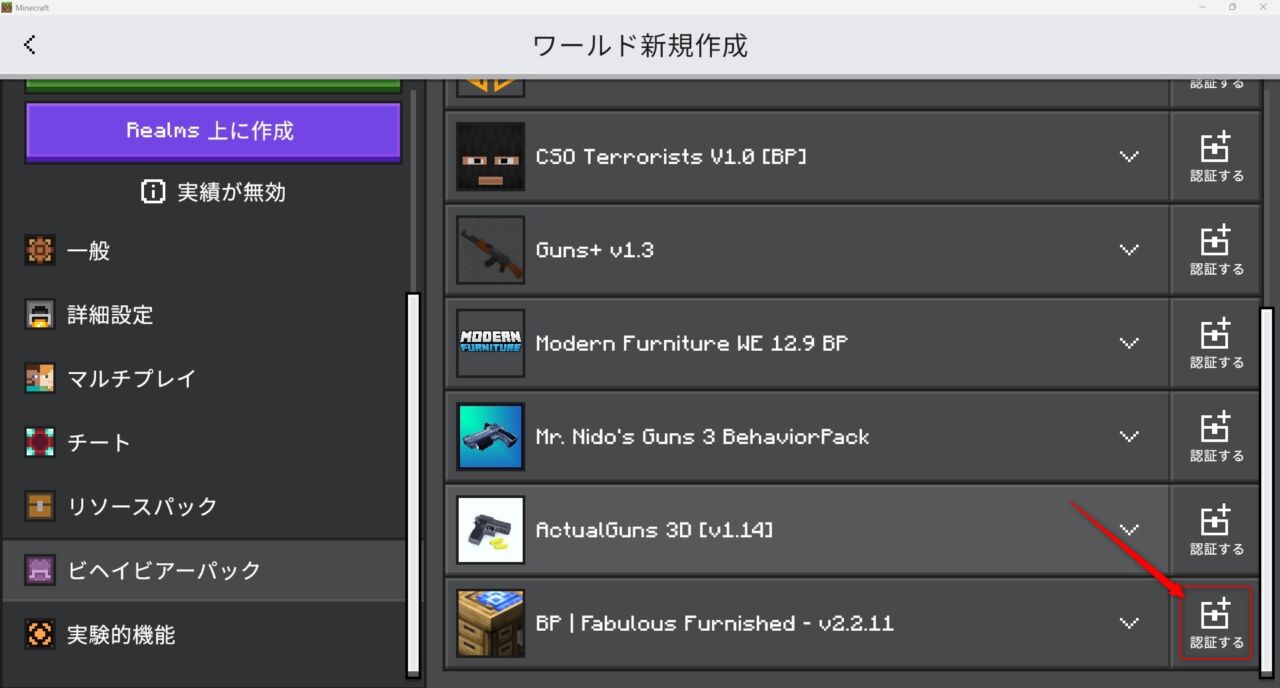Screen dimensions: 1280x688
Task: Expand CSO Terrorists V1.0 pack details
Action: 1129,156
